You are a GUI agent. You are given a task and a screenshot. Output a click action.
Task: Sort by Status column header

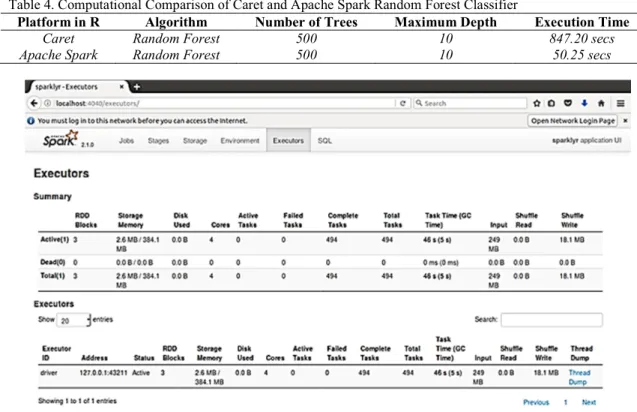(144, 358)
